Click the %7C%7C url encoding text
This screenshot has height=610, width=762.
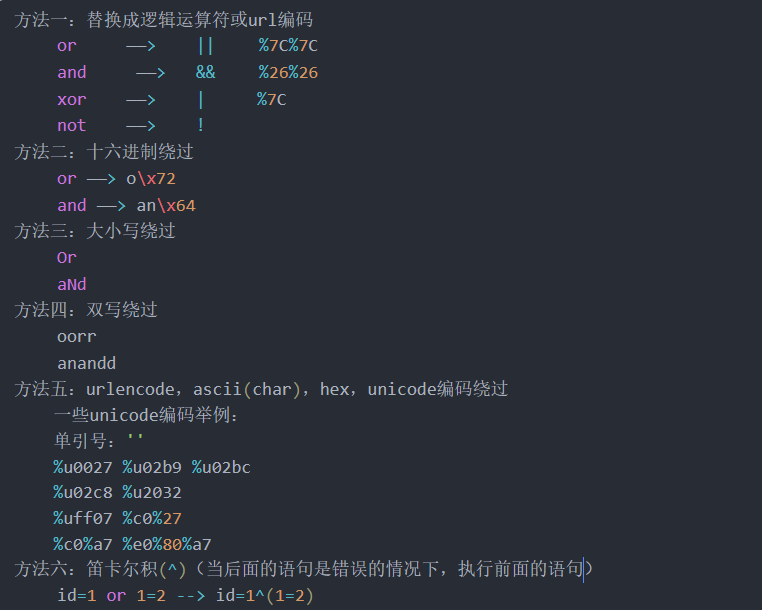pyautogui.click(x=288, y=46)
